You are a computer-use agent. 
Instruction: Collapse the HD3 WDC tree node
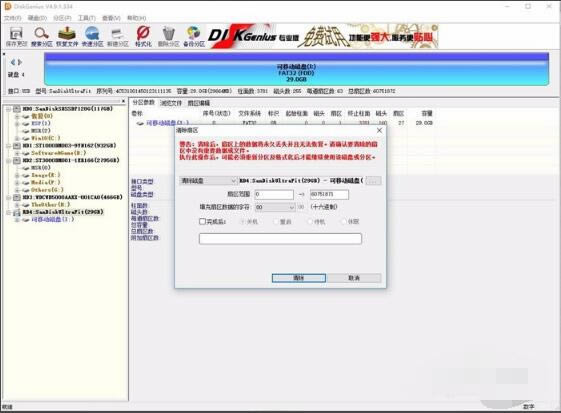pos(8,197)
